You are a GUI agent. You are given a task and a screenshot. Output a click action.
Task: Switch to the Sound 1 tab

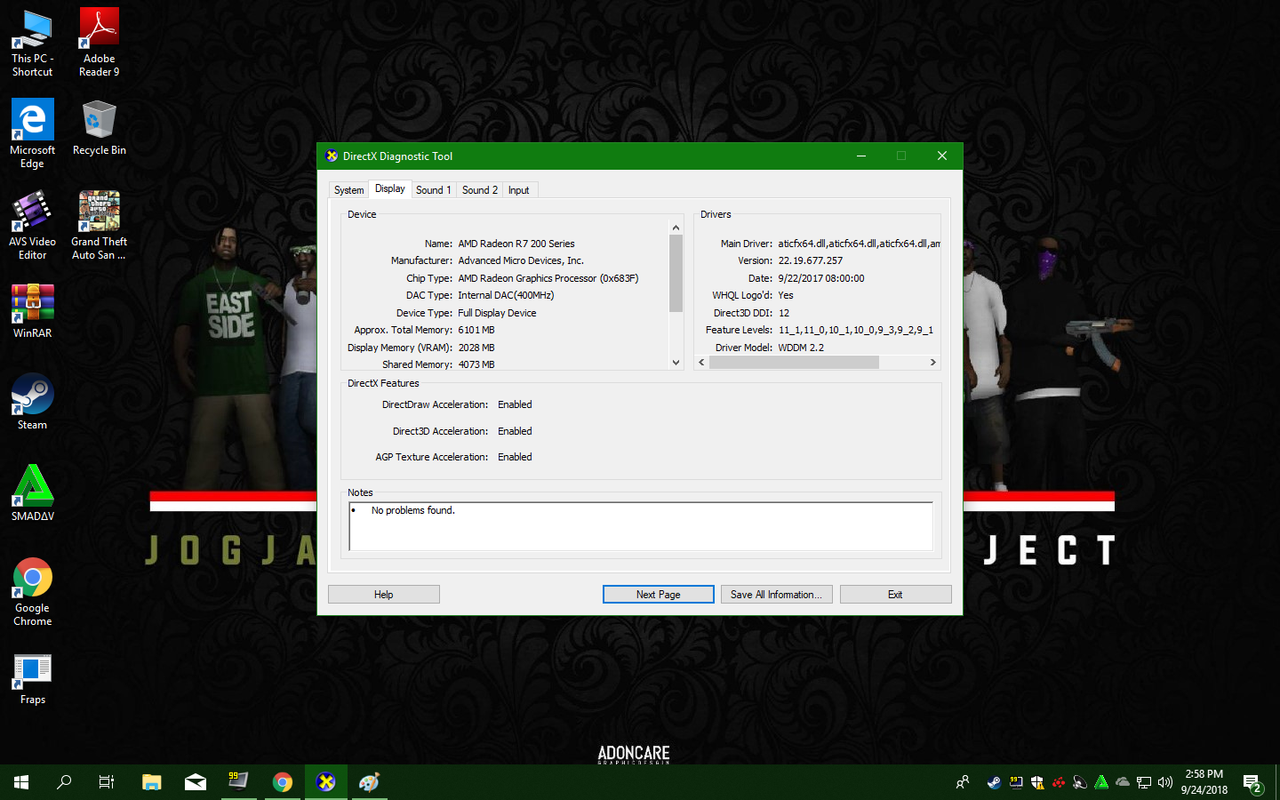coord(434,190)
